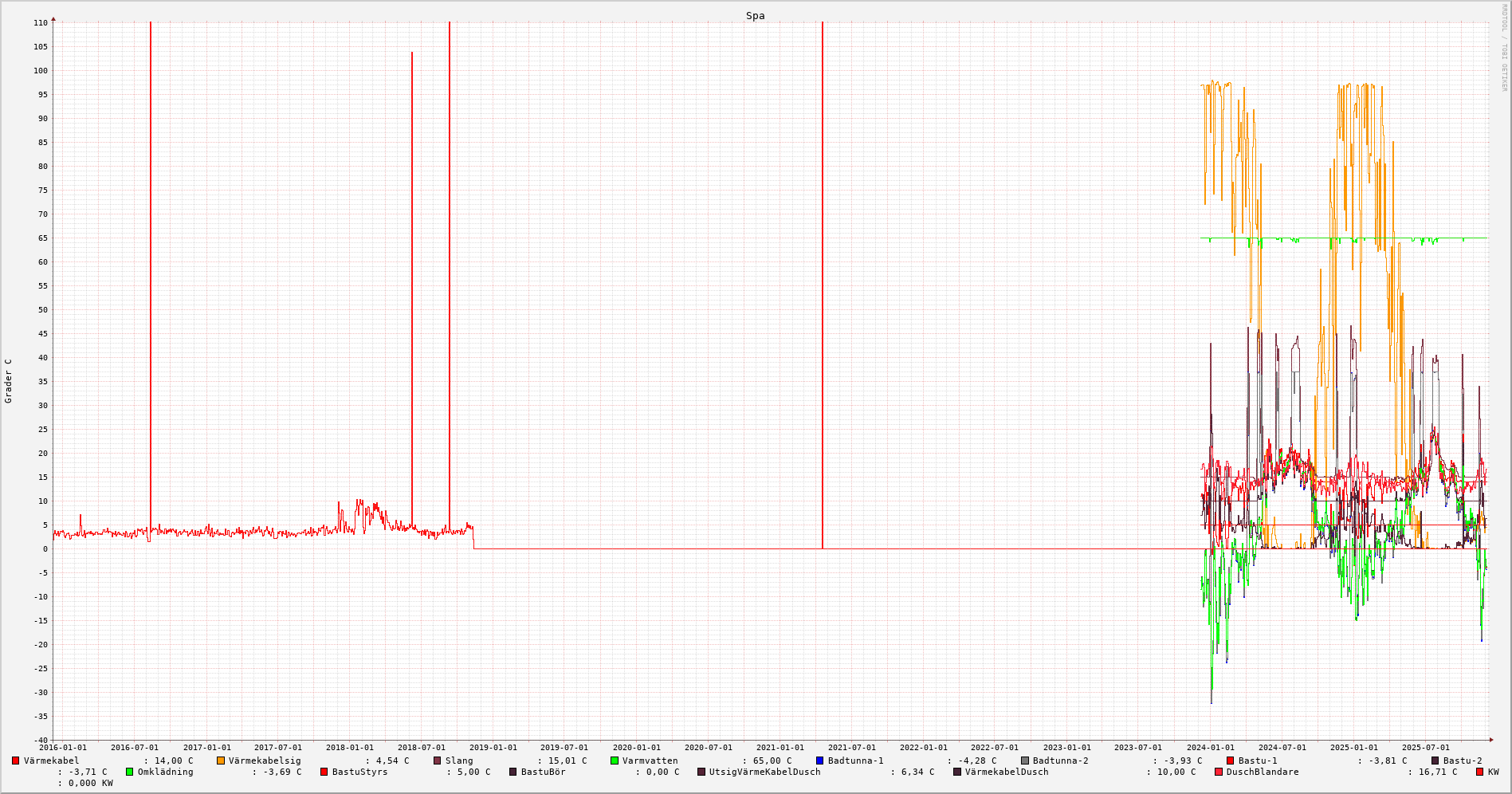Screen dimensions: 1512x794
Task: Click the KW legend swatch
Action: click(1480, 772)
